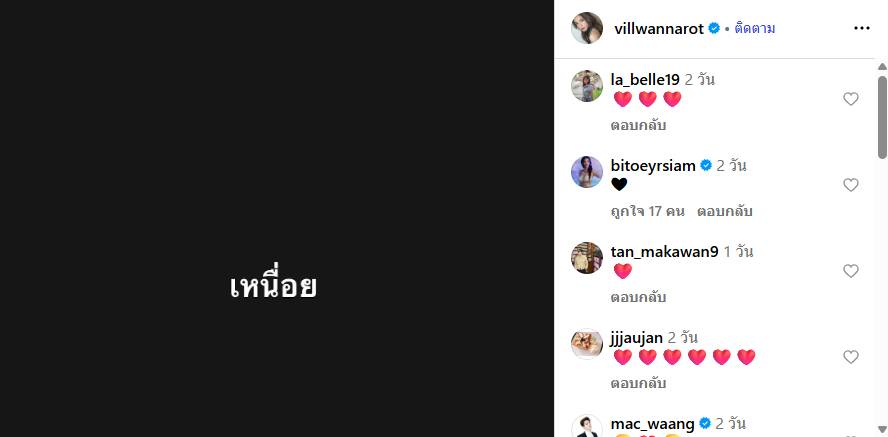Open la_belle19's avatar
This screenshot has width=888, height=437.
click(x=587, y=86)
